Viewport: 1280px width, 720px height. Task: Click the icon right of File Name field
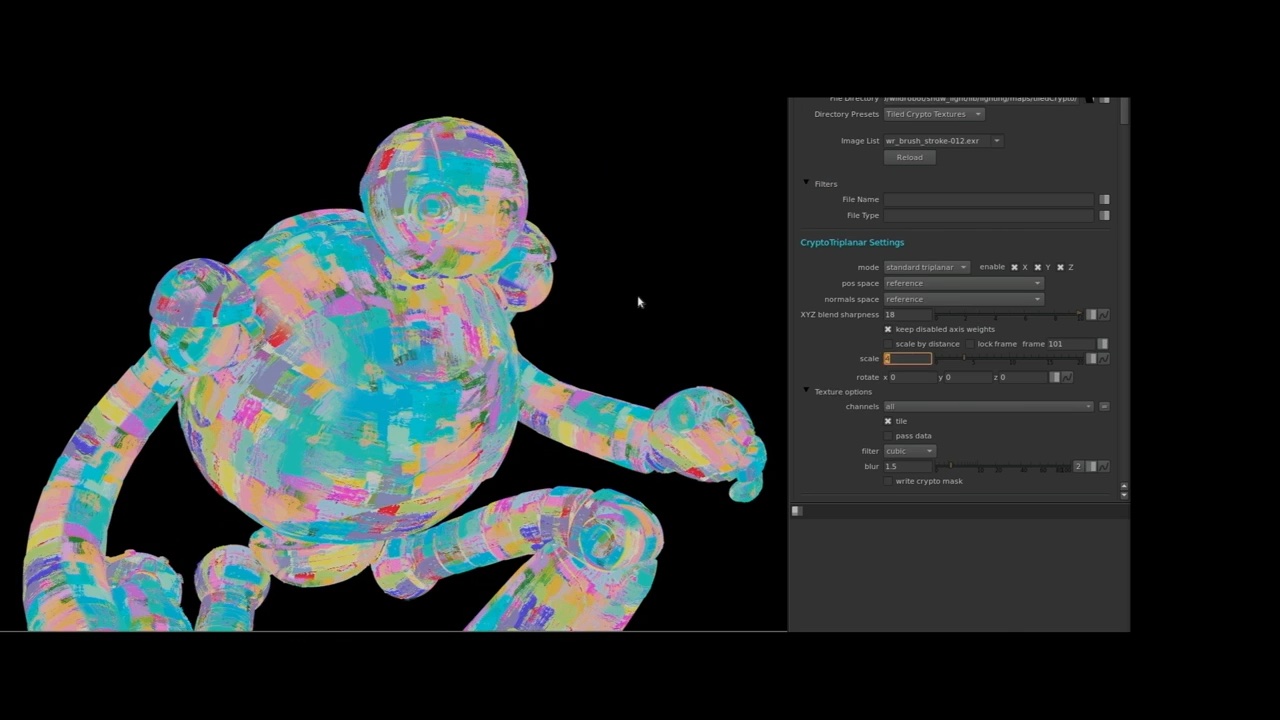click(x=1104, y=200)
